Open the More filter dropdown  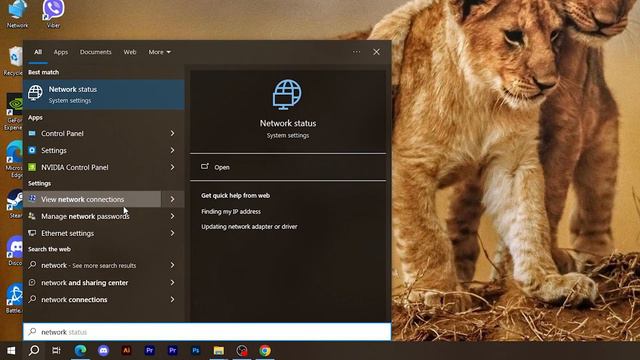click(x=160, y=52)
